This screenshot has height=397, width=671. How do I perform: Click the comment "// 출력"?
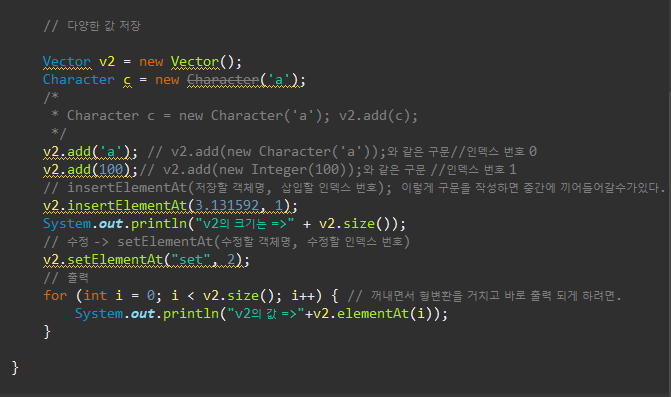click(66, 278)
